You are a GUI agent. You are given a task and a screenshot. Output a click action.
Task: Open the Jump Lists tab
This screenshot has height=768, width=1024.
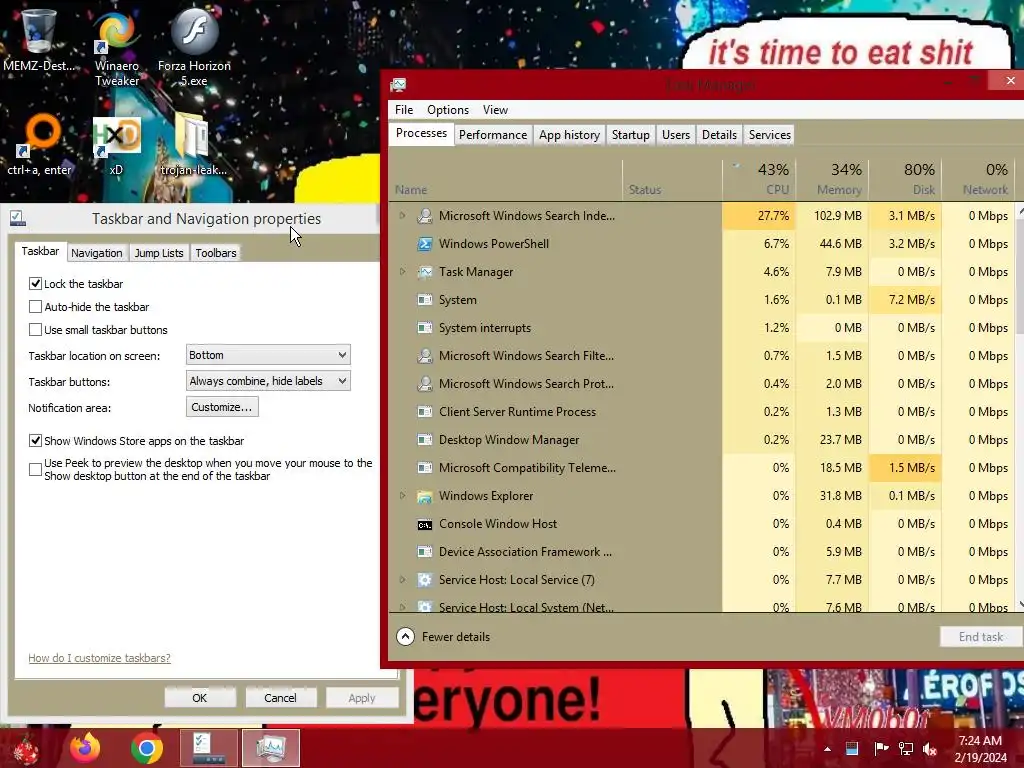click(159, 253)
